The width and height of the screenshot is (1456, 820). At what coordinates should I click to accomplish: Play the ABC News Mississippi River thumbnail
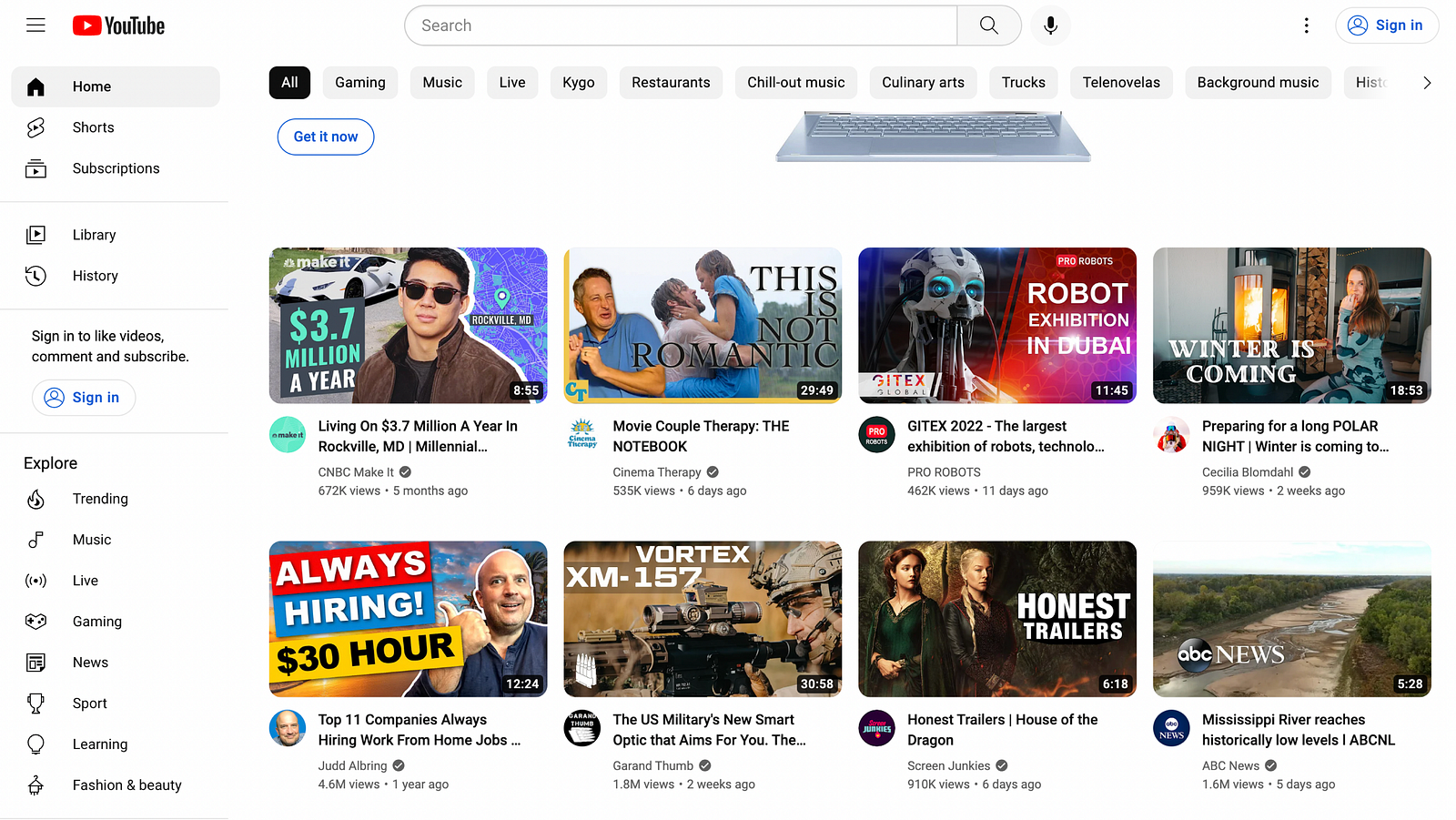click(1292, 620)
